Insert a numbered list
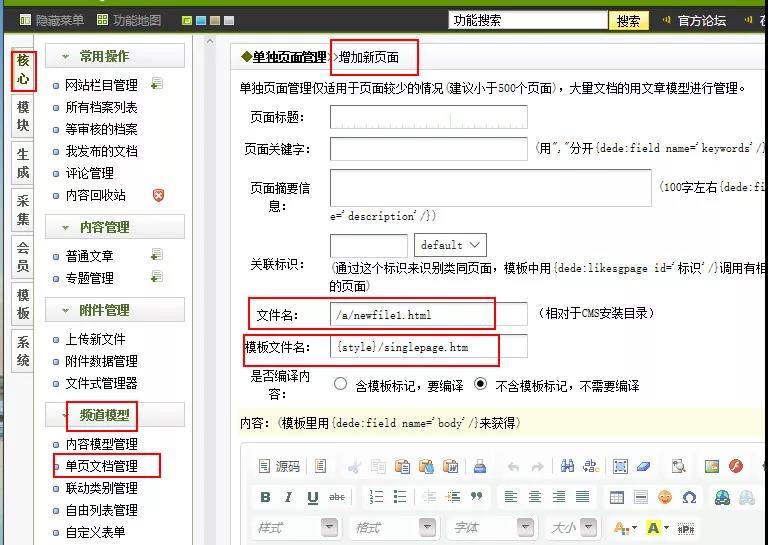 (x=376, y=497)
